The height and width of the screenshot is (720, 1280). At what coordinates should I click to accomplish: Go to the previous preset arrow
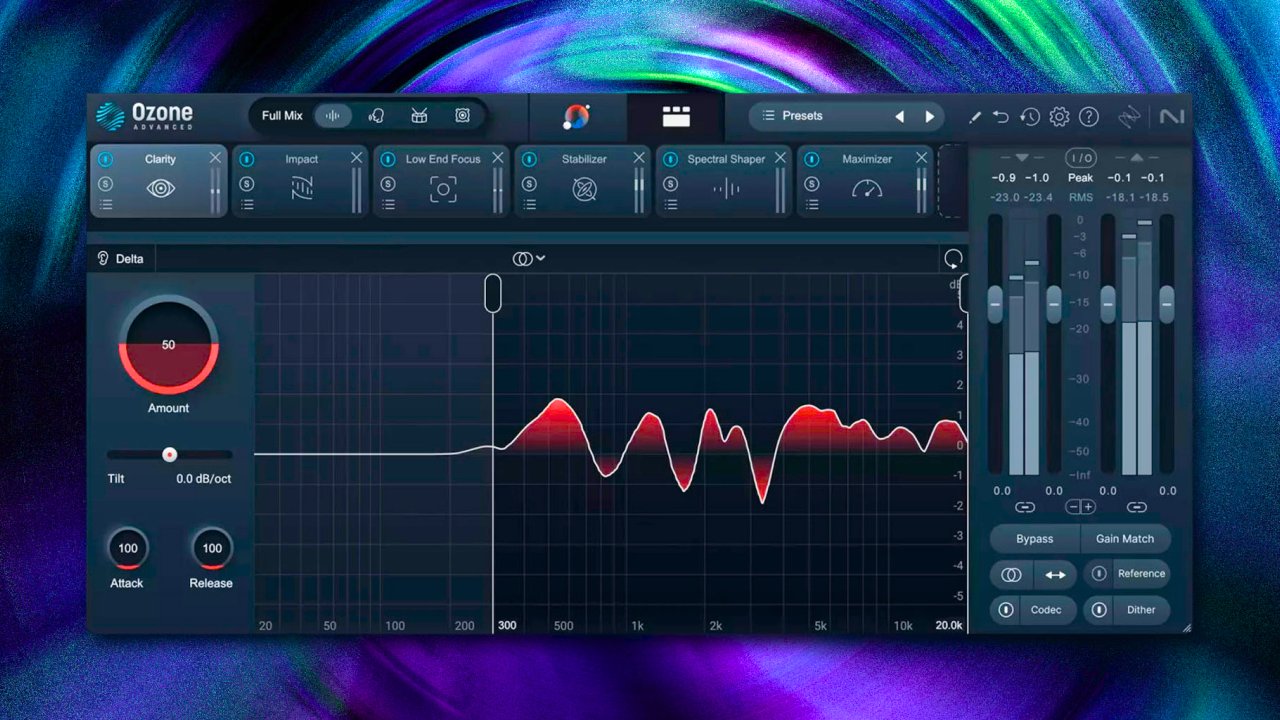click(x=899, y=117)
